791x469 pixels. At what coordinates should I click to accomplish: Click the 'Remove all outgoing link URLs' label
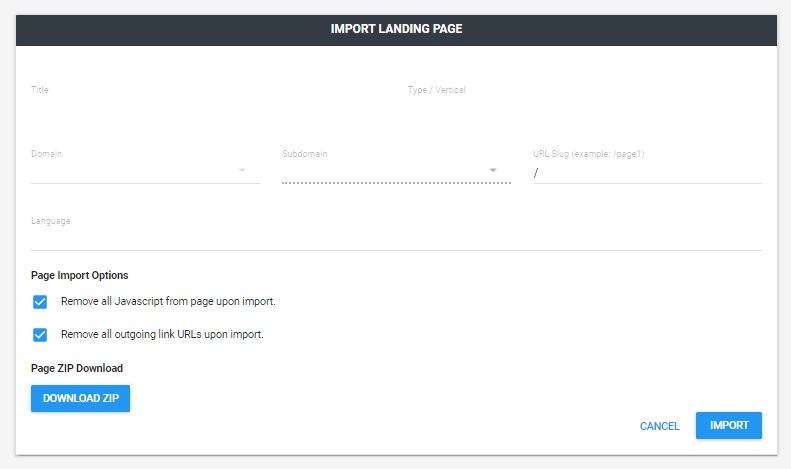click(x=162, y=334)
